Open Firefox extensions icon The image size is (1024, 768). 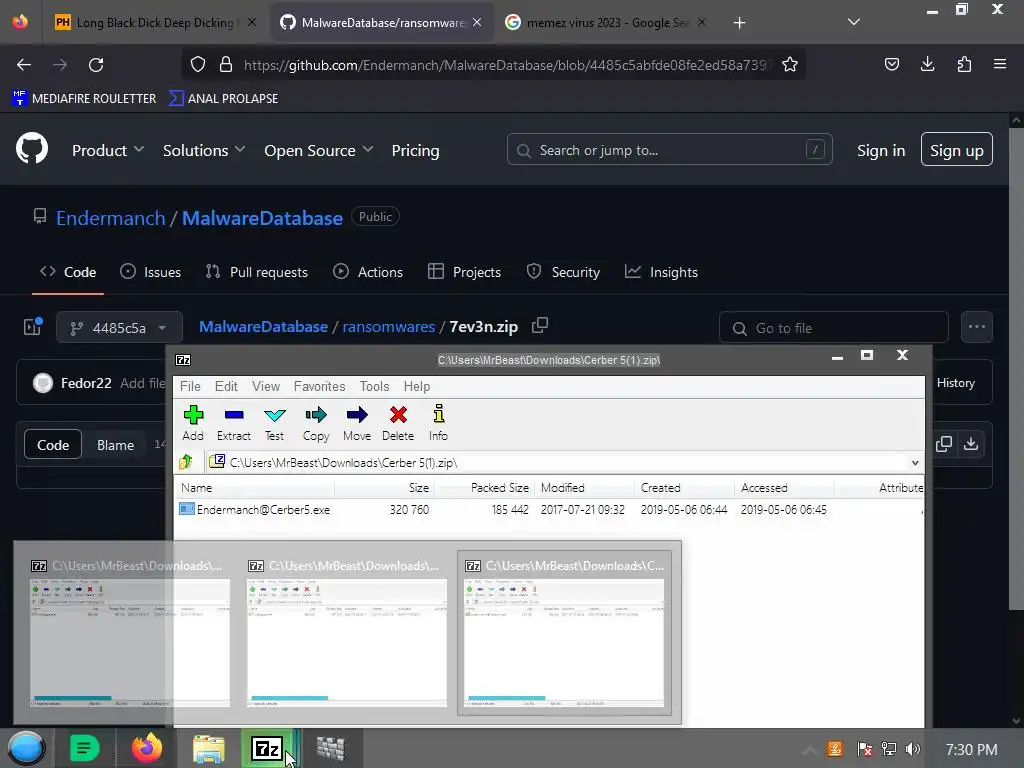[x=964, y=64]
